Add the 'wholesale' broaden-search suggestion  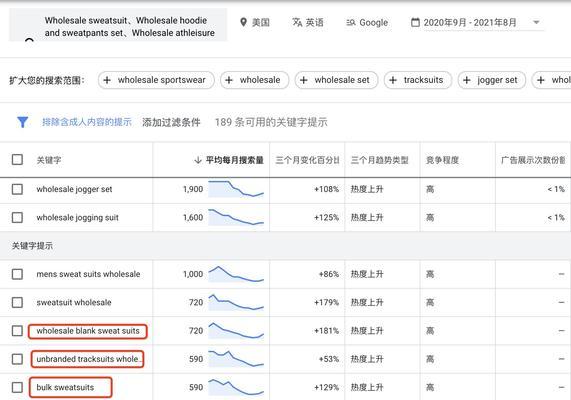(x=255, y=80)
